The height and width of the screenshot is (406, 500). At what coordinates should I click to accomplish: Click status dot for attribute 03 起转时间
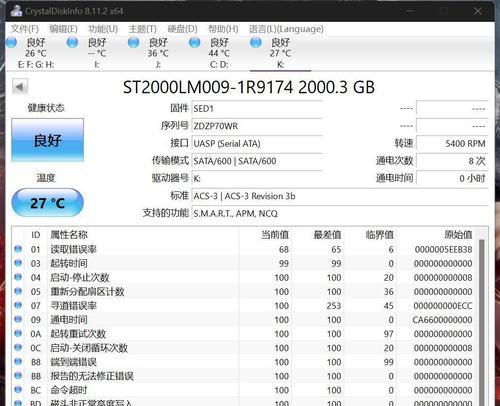tap(18, 263)
